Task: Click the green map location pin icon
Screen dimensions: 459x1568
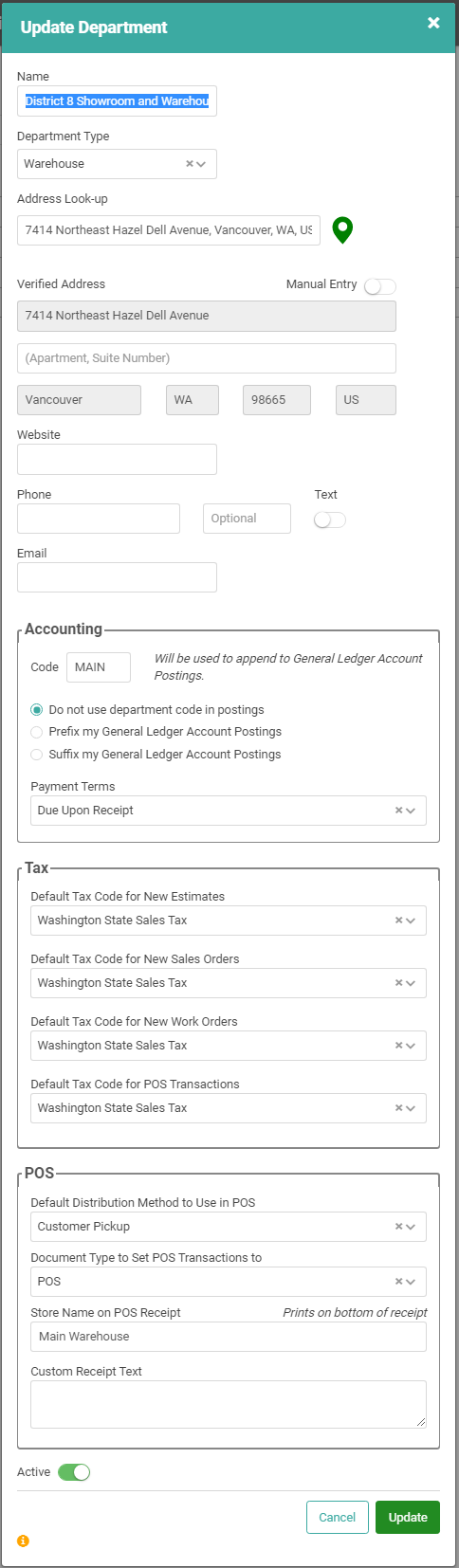Action: (342, 229)
